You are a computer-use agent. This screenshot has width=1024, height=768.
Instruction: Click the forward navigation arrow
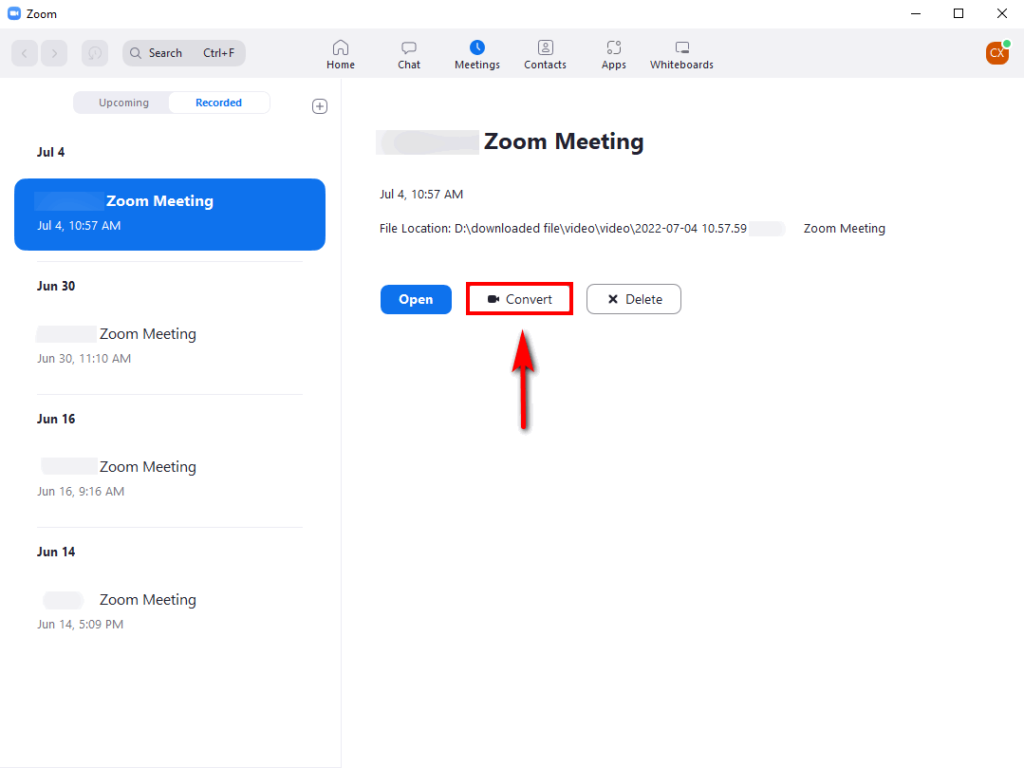point(55,53)
